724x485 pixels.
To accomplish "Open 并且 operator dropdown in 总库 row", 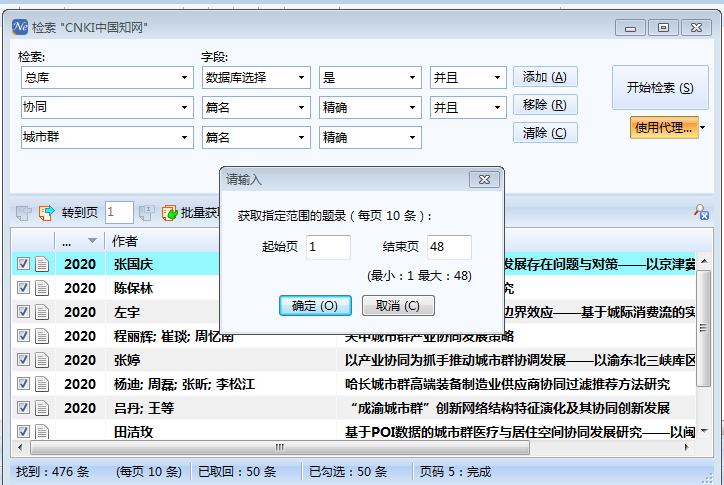I will [x=497, y=78].
